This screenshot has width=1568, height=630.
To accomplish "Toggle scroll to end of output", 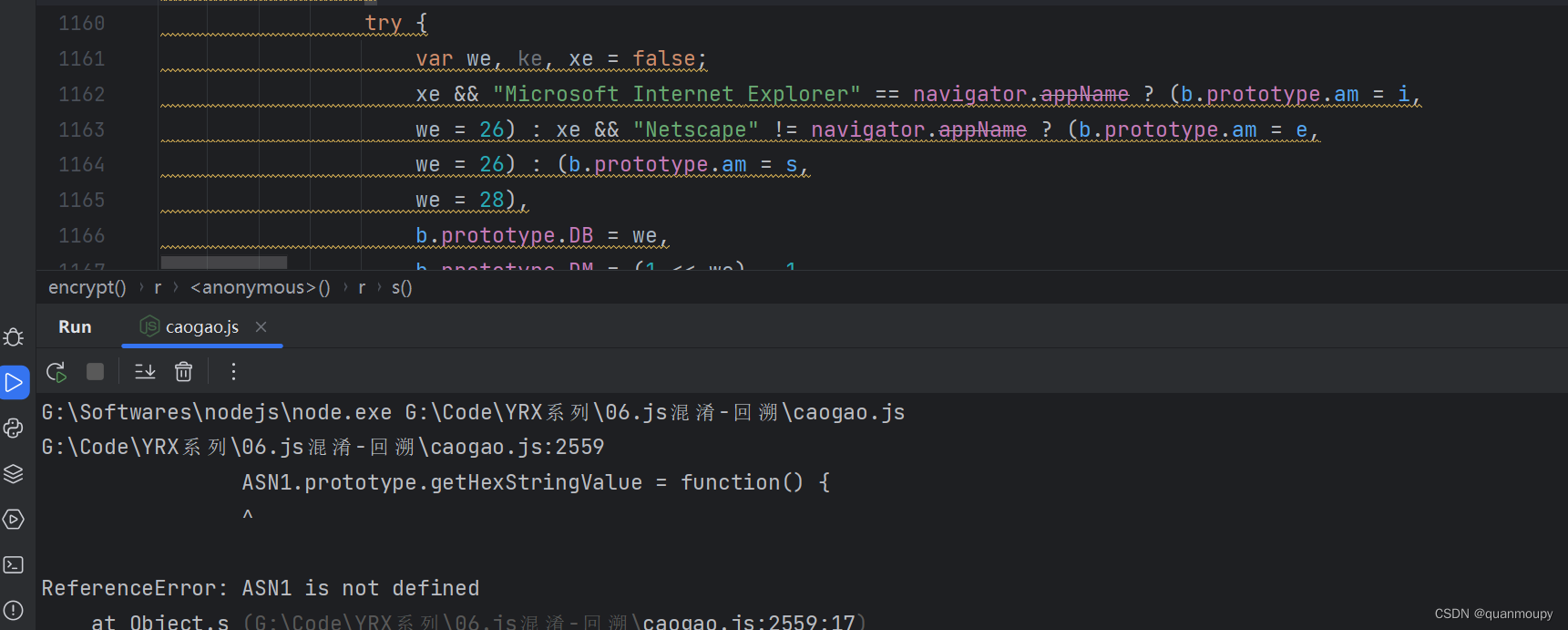I will coord(145,371).
